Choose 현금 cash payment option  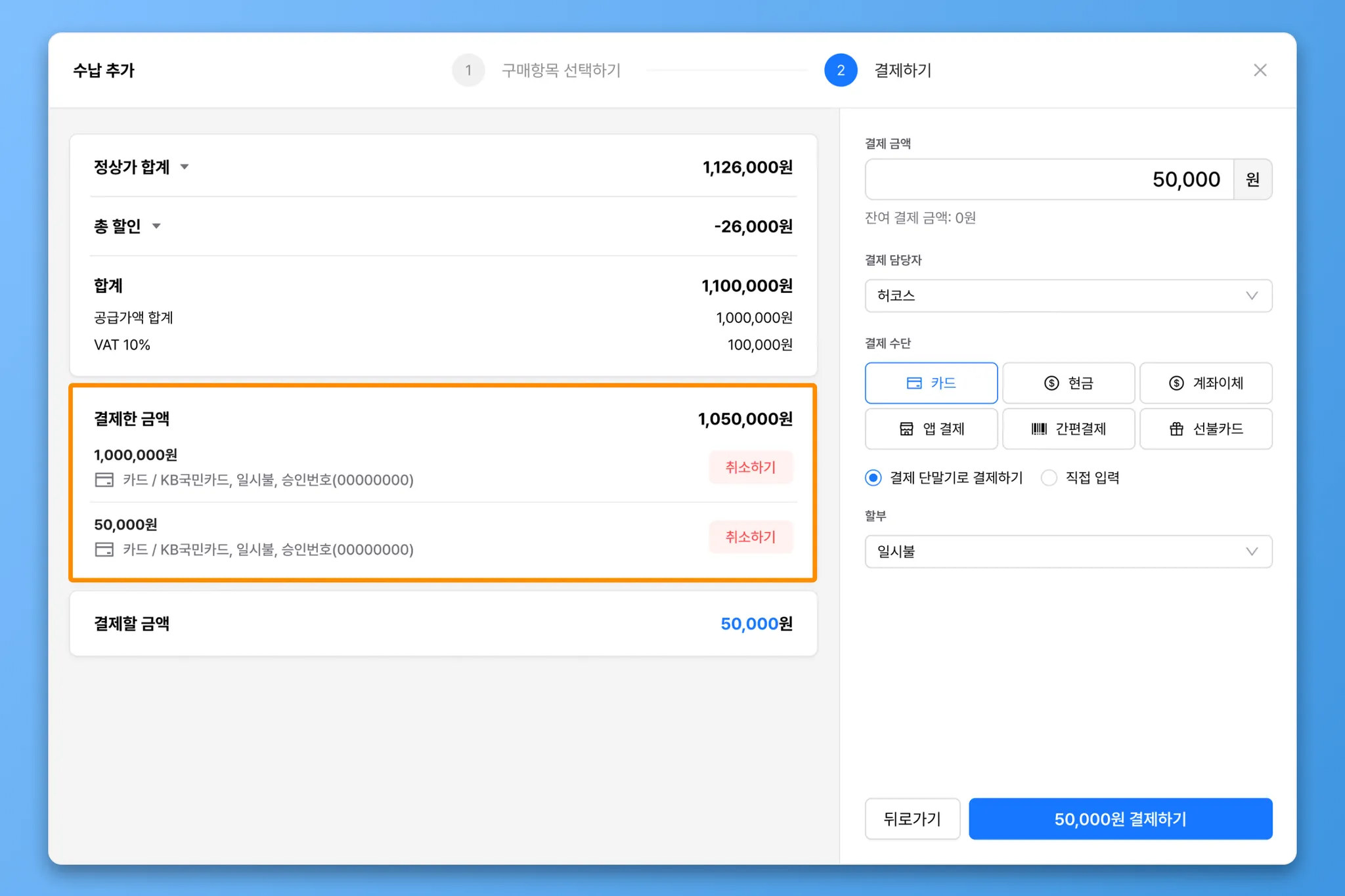pyautogui.click(x=1068, y=383)
